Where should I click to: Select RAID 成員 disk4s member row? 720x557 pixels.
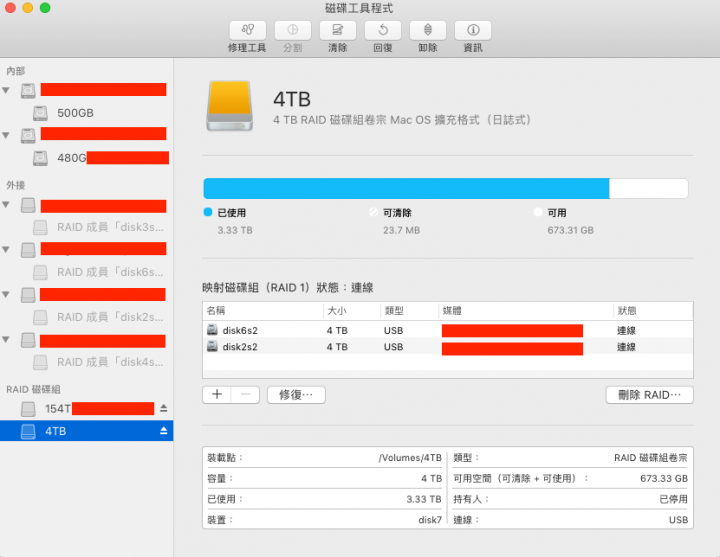coord(86,362)
